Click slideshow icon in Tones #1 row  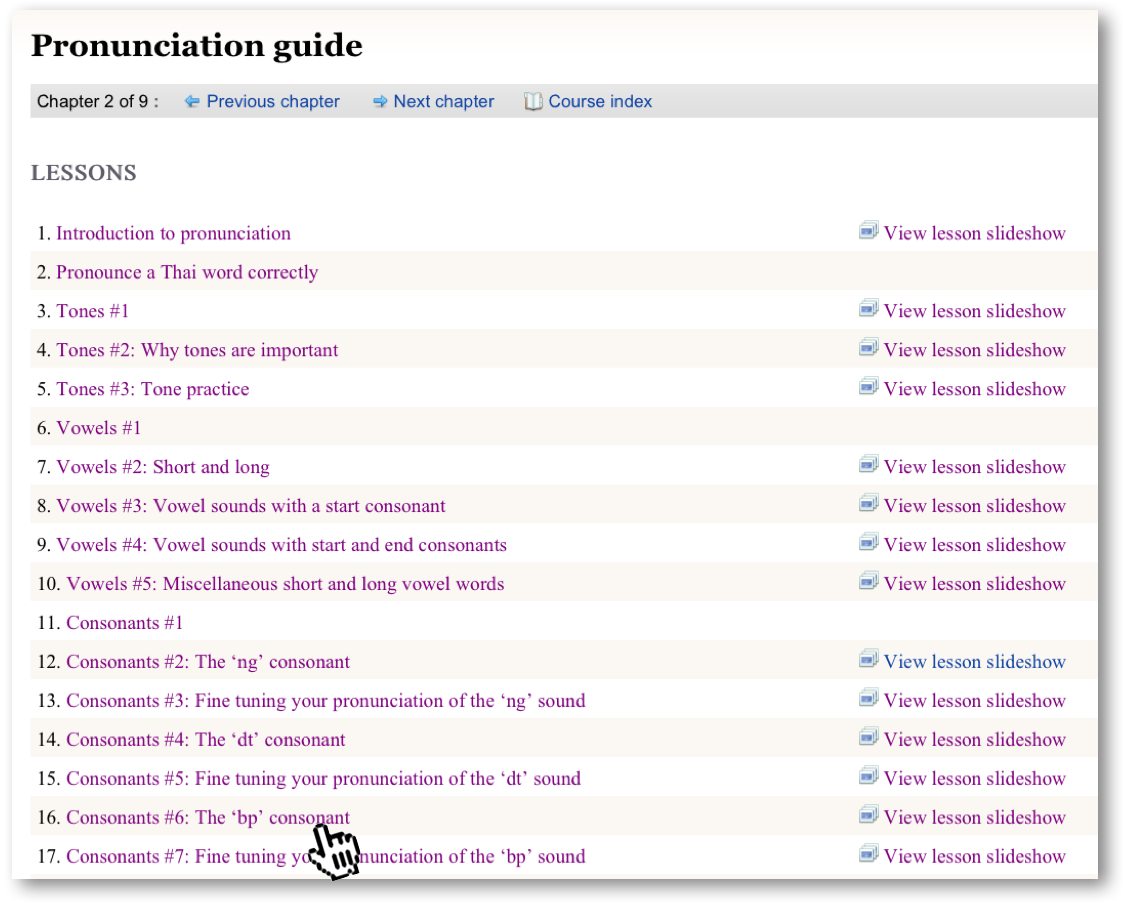(x=869, y=309)
